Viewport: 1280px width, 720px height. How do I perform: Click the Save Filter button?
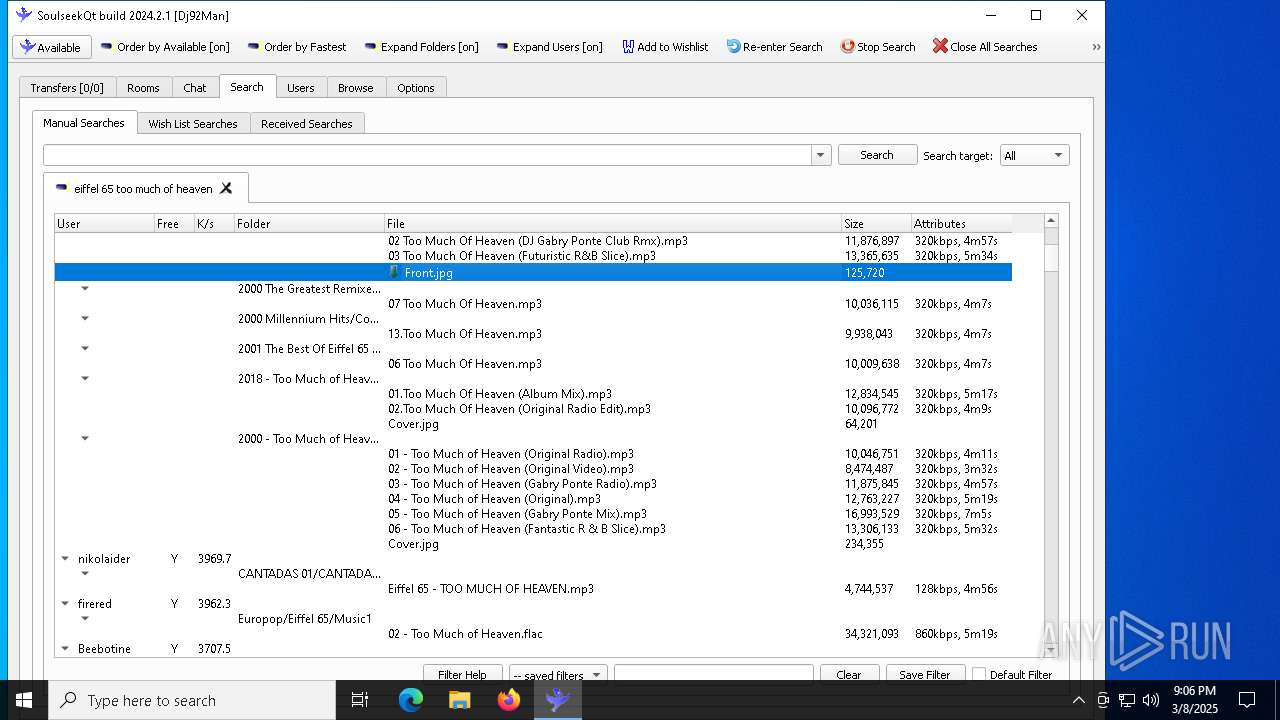point(925,674)
